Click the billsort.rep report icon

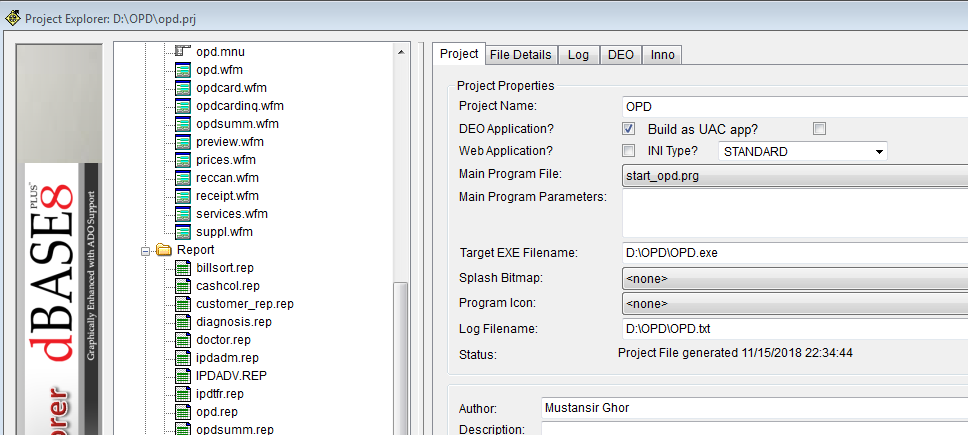183,268
